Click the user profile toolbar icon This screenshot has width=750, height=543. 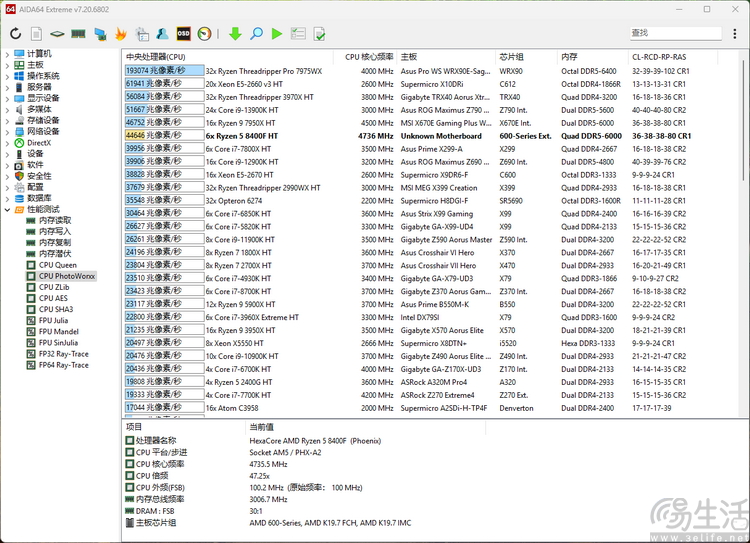pos(163,33)
